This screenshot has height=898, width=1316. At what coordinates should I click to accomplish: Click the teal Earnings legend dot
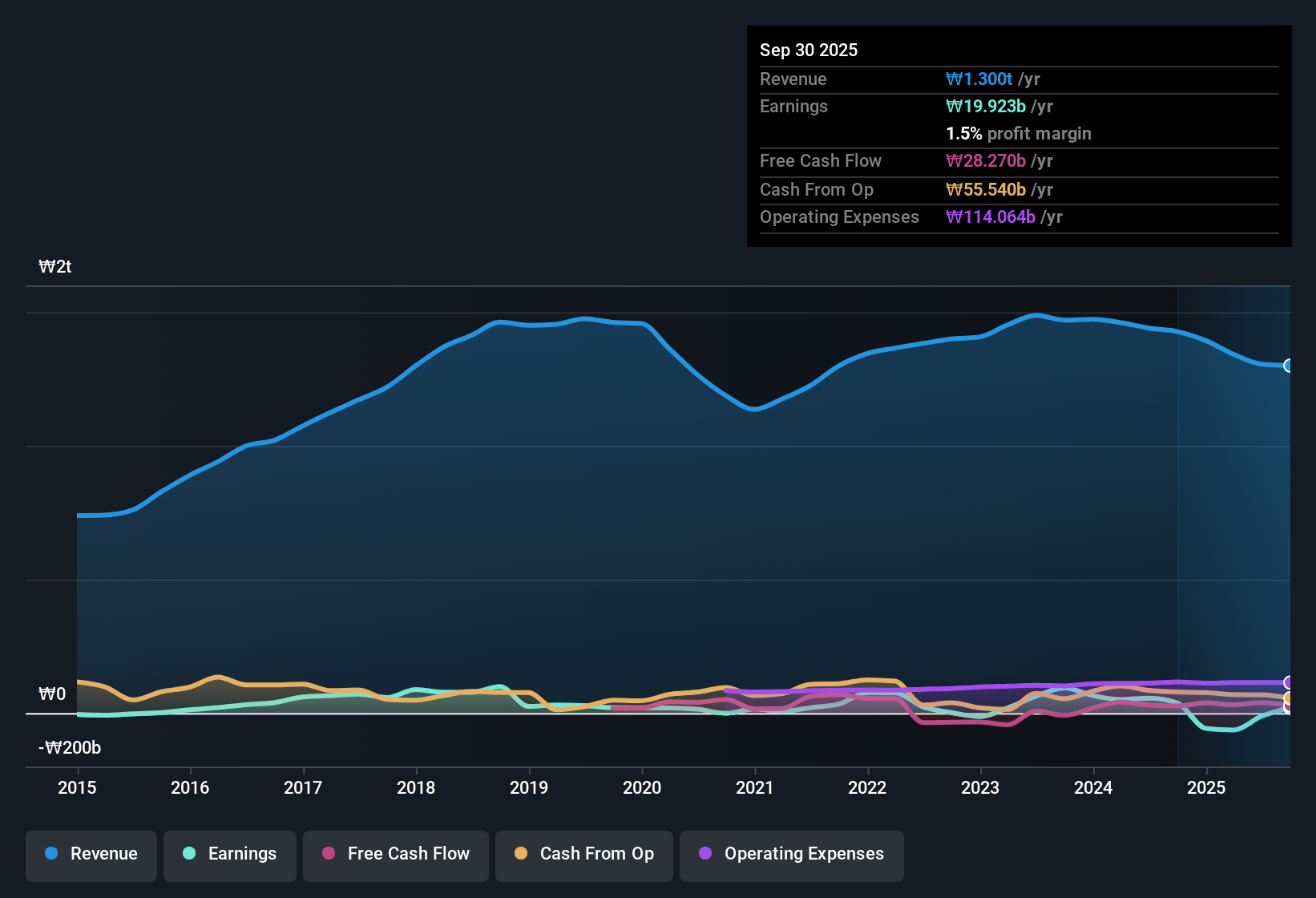click(190, 855)
